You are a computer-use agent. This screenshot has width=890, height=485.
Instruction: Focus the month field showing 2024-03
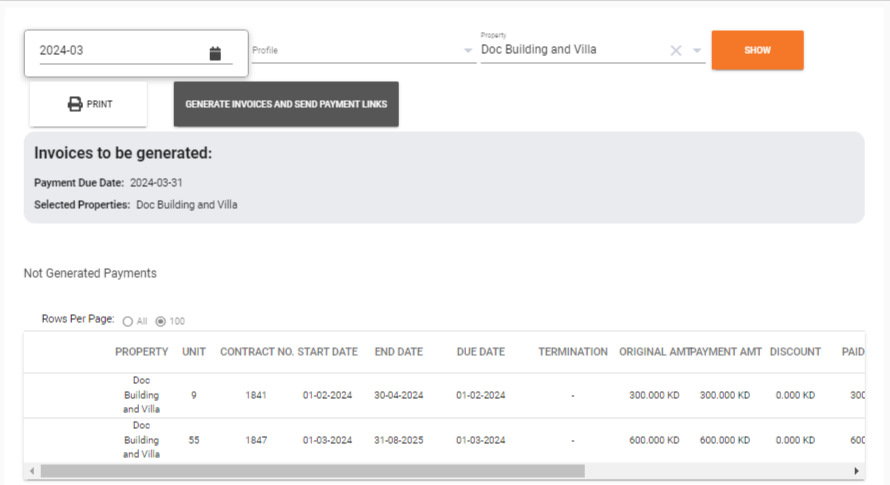120,51
